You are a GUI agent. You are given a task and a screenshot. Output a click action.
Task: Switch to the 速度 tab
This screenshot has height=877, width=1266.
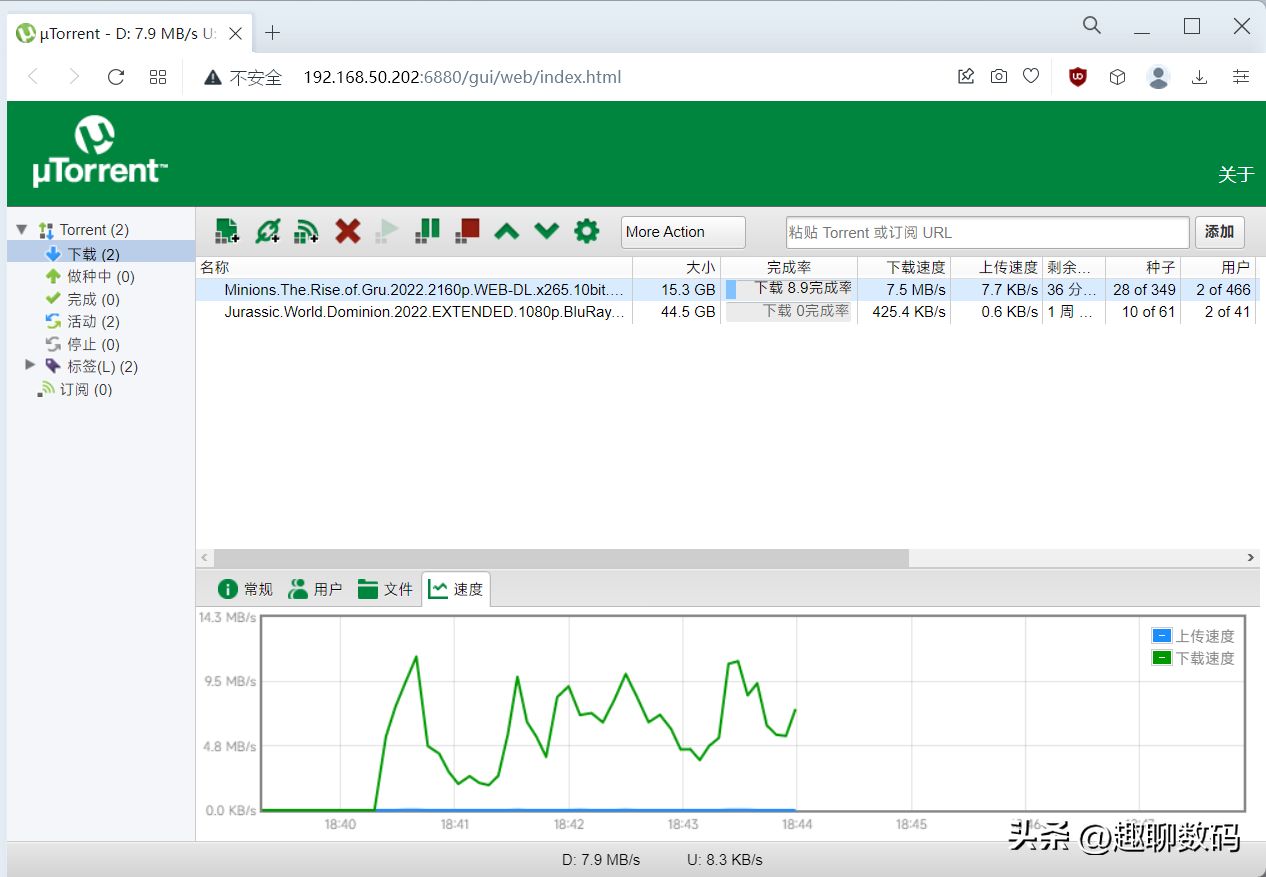coord(456,589)
